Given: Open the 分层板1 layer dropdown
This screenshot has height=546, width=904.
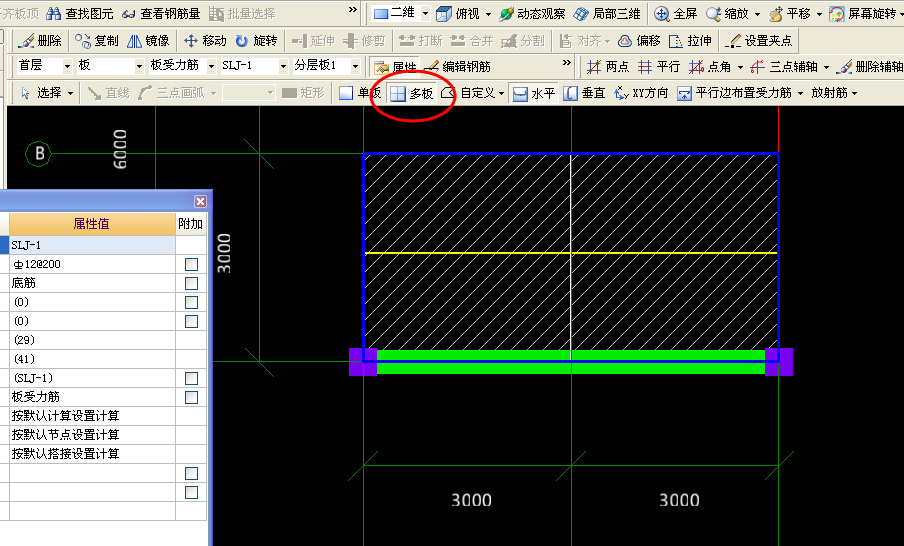Looking at the screenshot, I should tap(355, 66).
